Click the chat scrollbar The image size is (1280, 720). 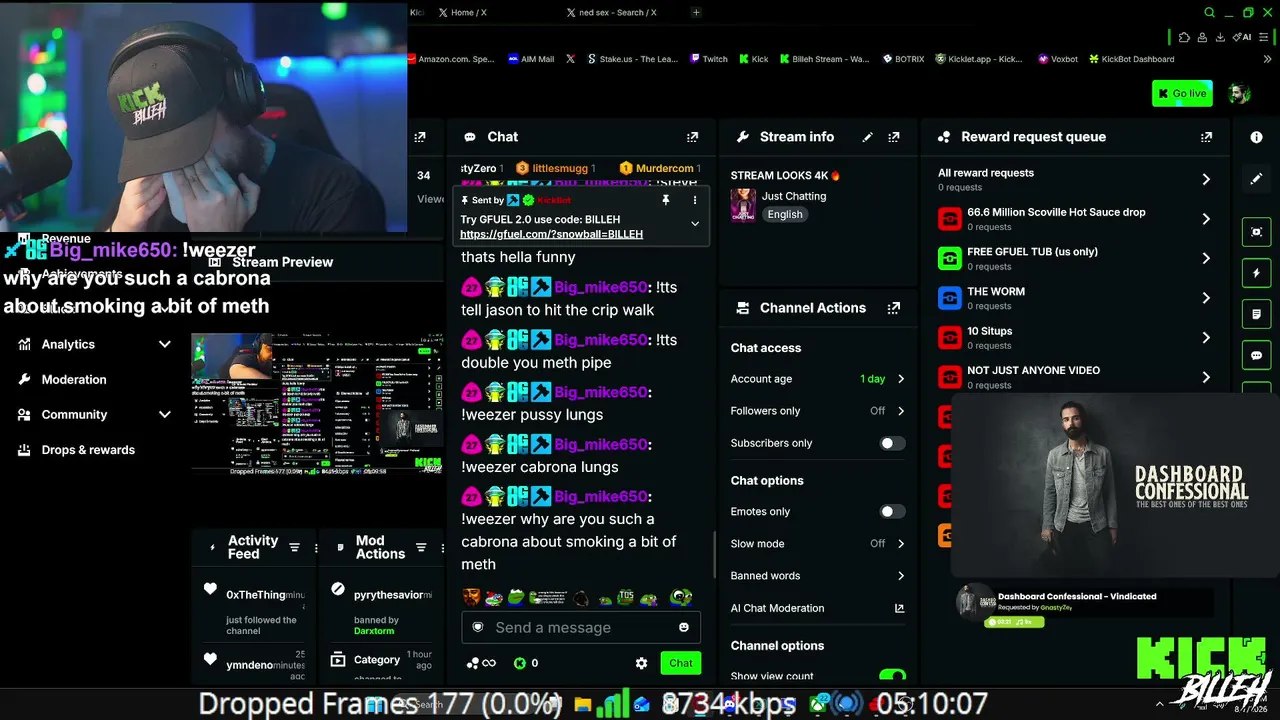pos(714,554)
